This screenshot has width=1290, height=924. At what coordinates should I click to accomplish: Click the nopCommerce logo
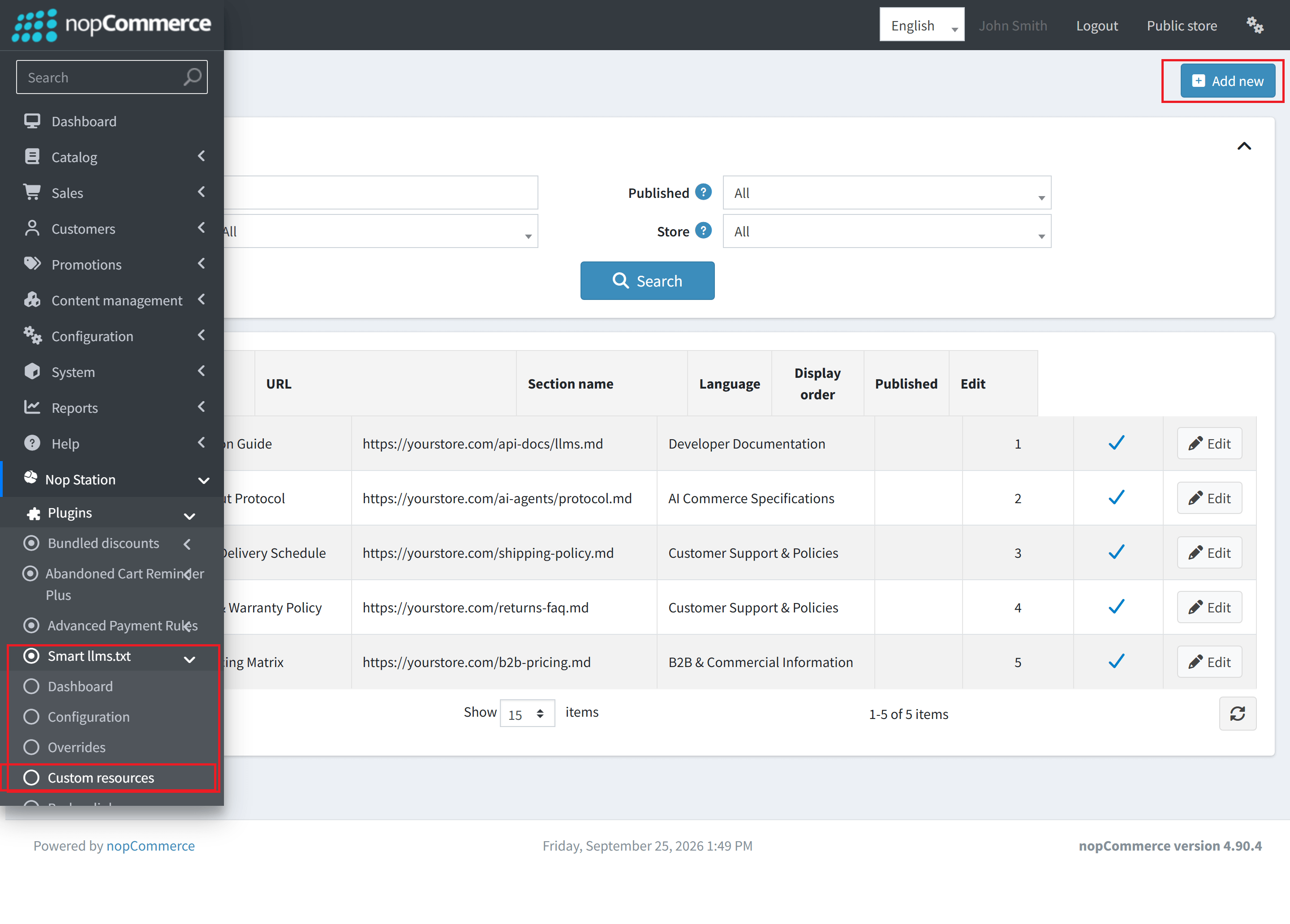[112, 25]
